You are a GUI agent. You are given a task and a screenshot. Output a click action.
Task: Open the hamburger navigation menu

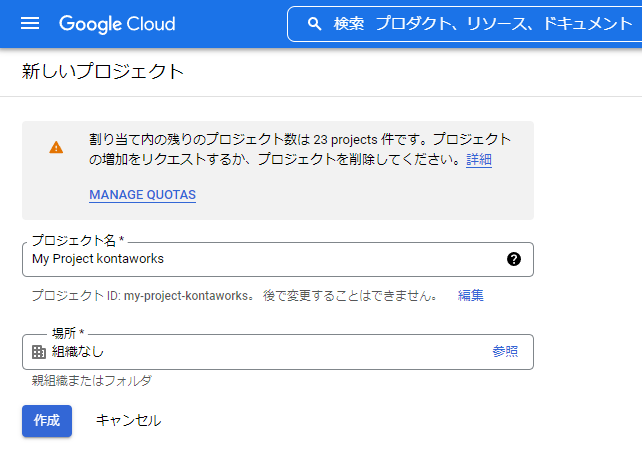[30, 24]
